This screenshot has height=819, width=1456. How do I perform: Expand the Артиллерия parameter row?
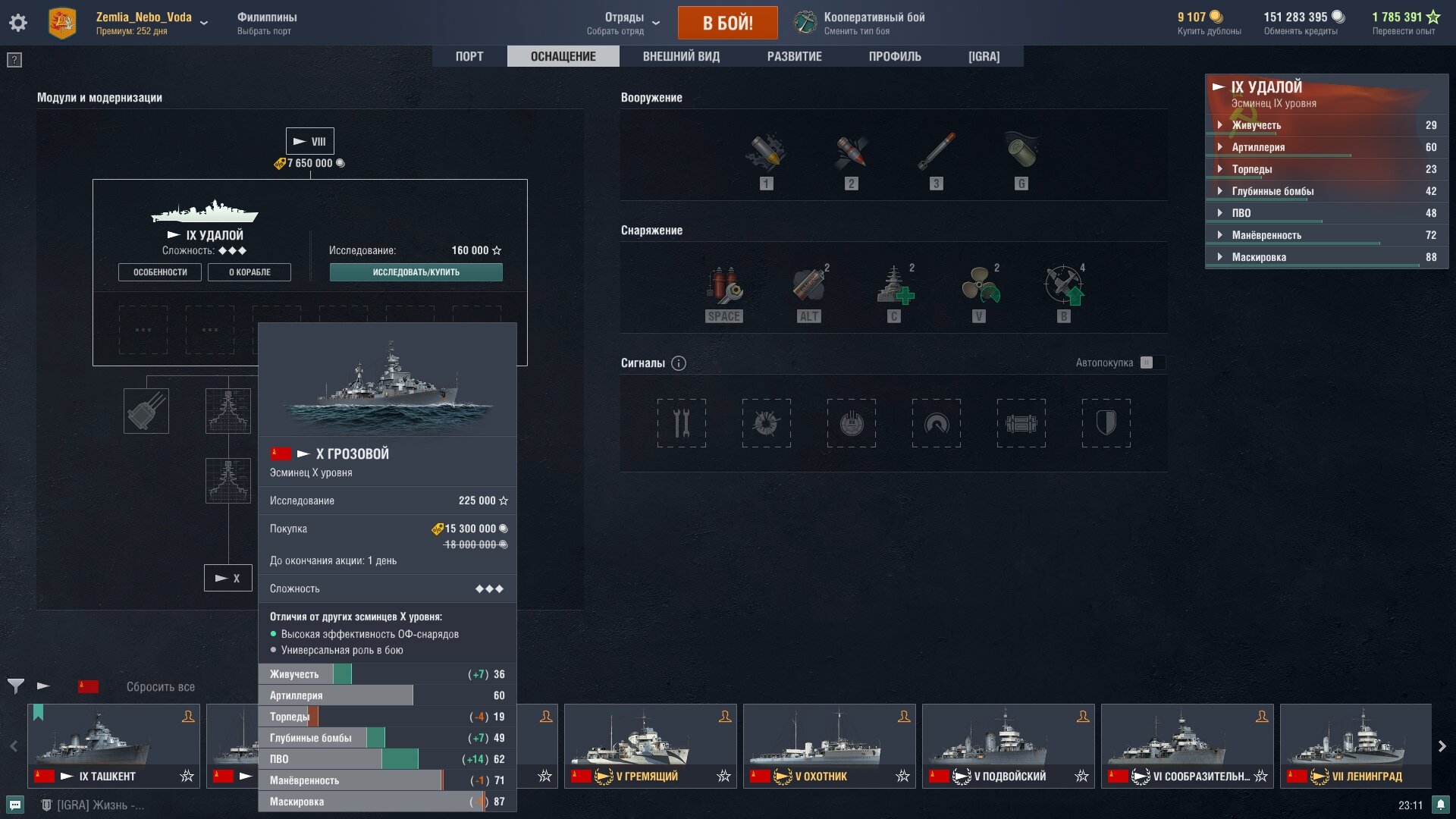click(x=1326, y=147)
